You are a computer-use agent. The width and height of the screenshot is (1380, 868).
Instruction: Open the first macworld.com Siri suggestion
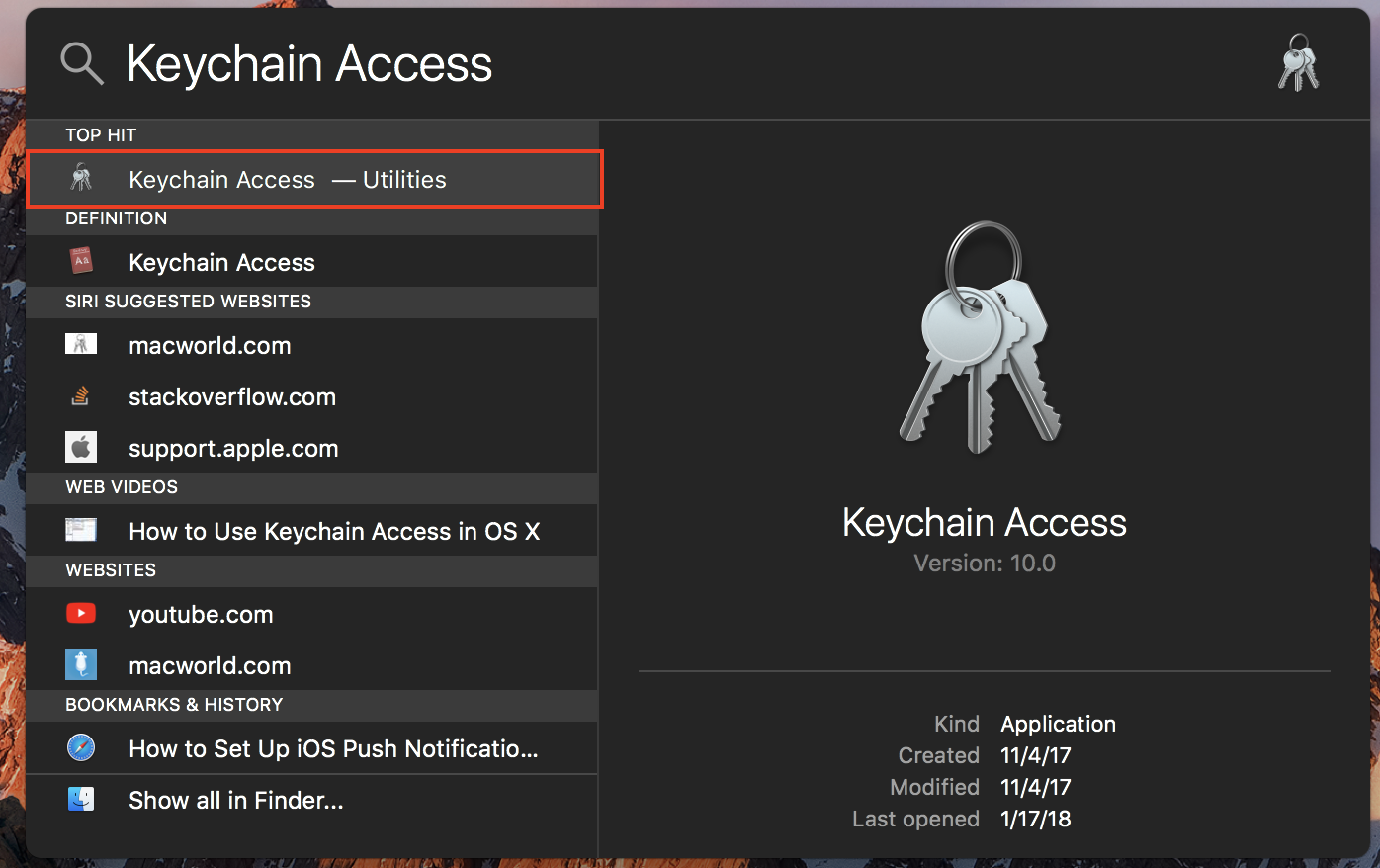(x=210, y=346)
